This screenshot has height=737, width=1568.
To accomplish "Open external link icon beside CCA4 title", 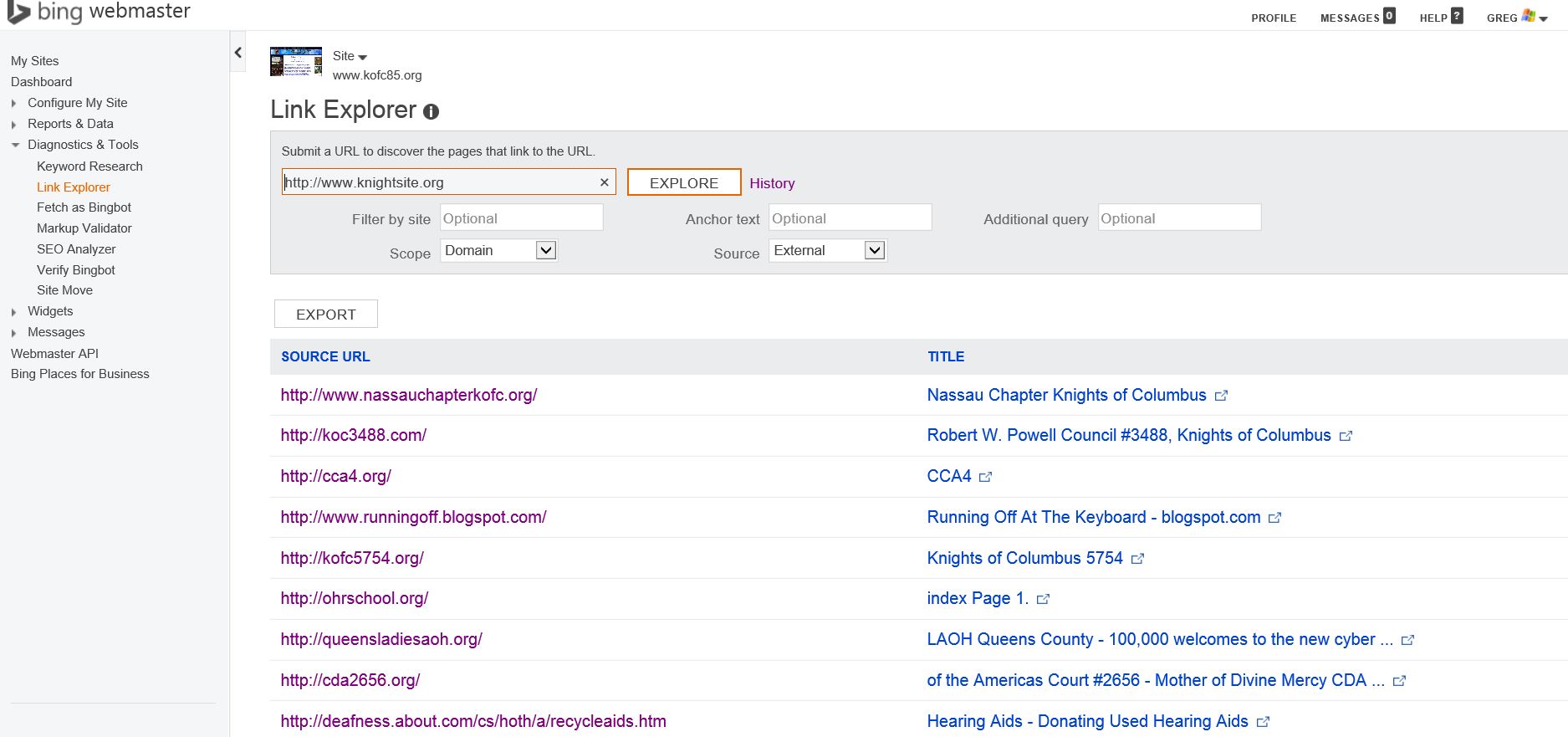I will point(985,477).
